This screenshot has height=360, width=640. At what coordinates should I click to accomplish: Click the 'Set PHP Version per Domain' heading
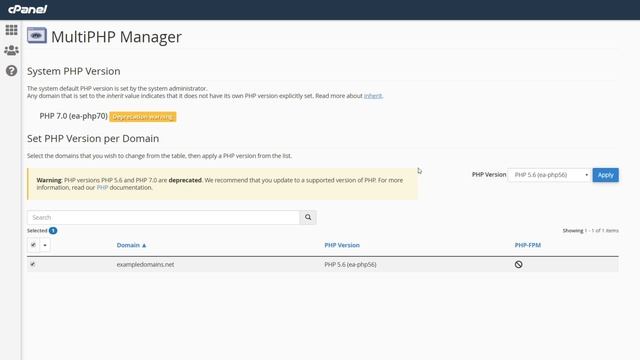(x=93, y=138)
